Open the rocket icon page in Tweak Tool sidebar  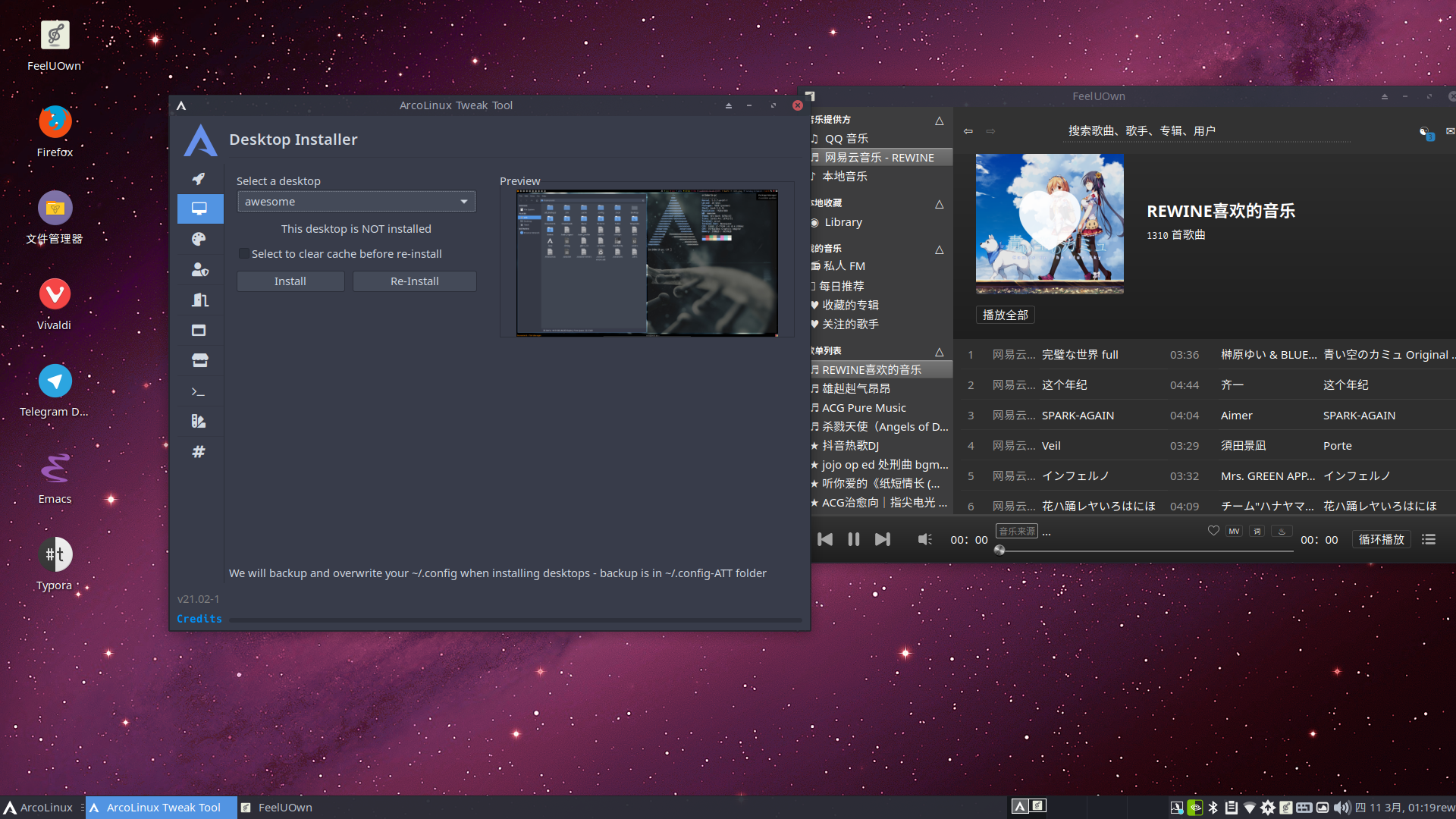[x=199, y=179]
